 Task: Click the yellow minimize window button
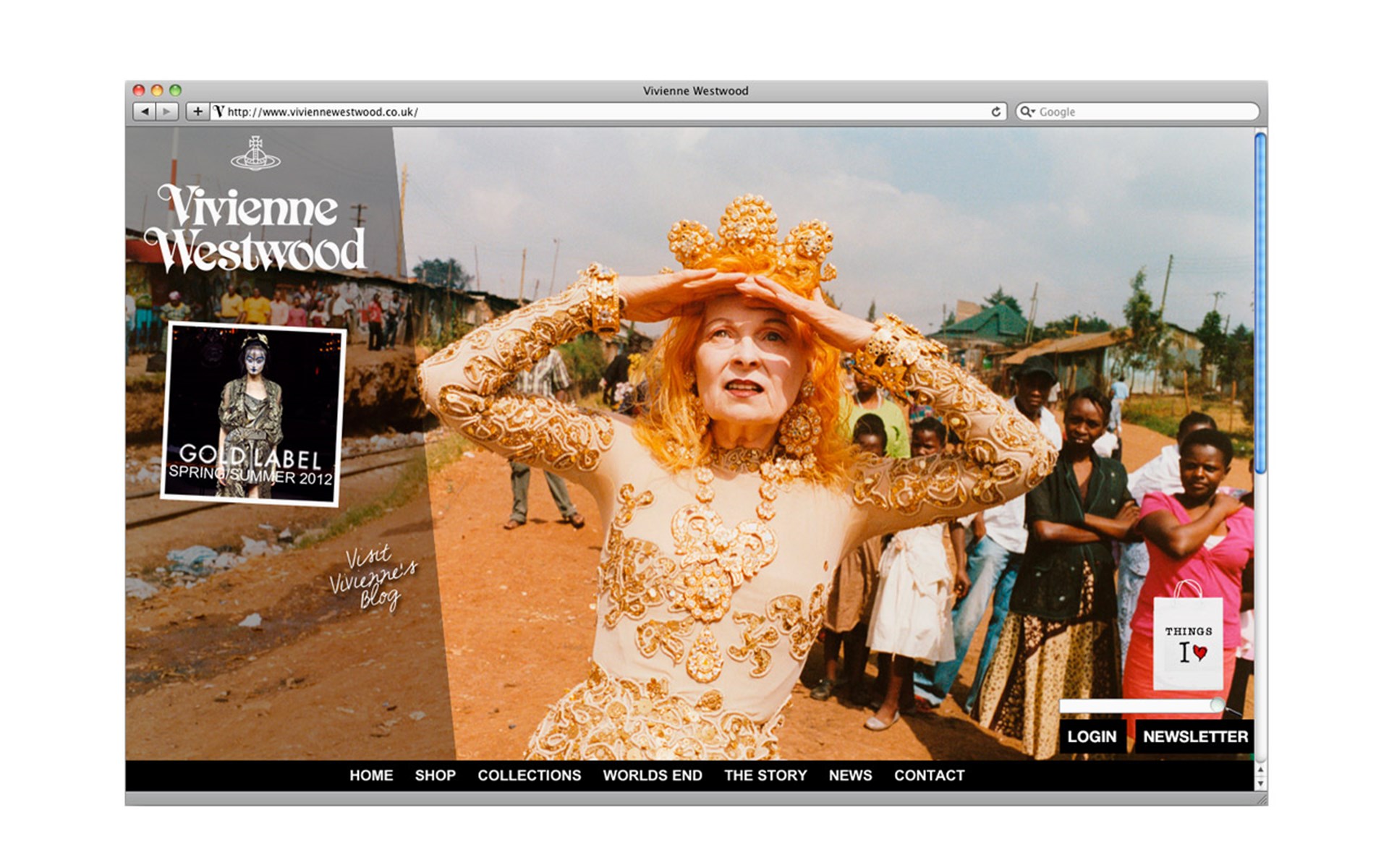(157, 90)
